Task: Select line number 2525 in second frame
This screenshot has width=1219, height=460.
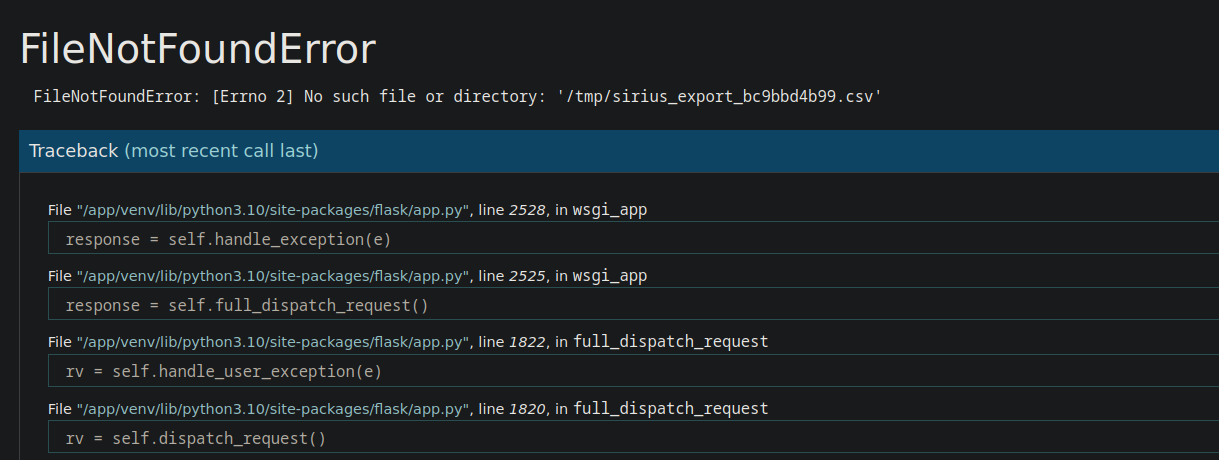Action: coord(527,276)
